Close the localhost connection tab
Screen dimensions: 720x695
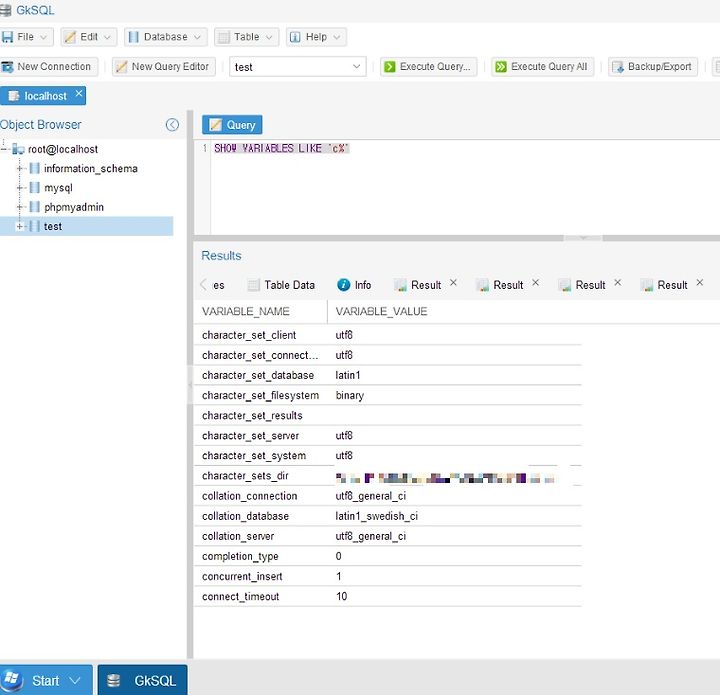click(x=79, y=93)
